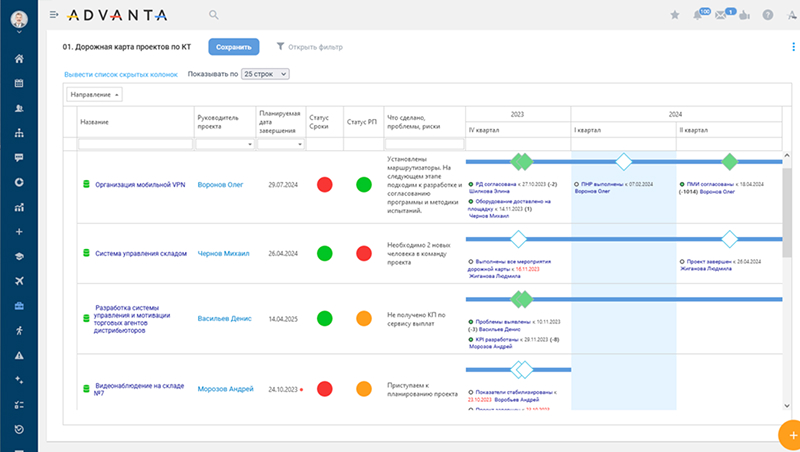The height and width of the screenshot is (452, 800).
Task: Click red deadline status circle for VPN project
Action: coord(324,184)
